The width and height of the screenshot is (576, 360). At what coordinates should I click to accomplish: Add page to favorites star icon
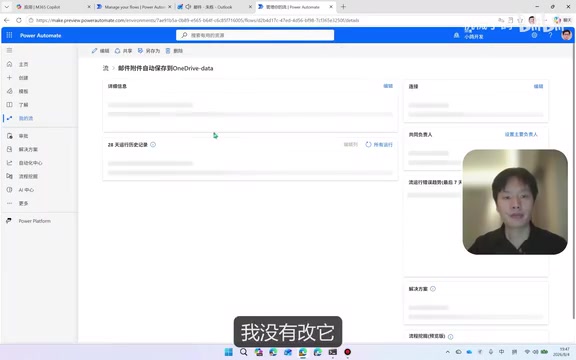pyautogui.click(x=520, y=20)
